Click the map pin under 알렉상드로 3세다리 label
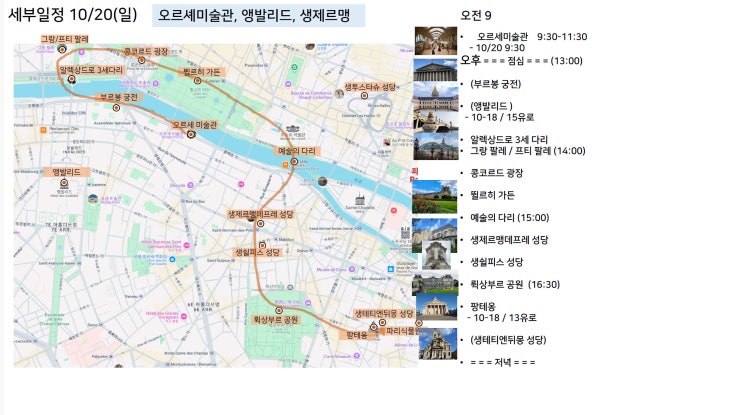The width and height of the screenshot is (743, 415). click(x=72, y=79)
